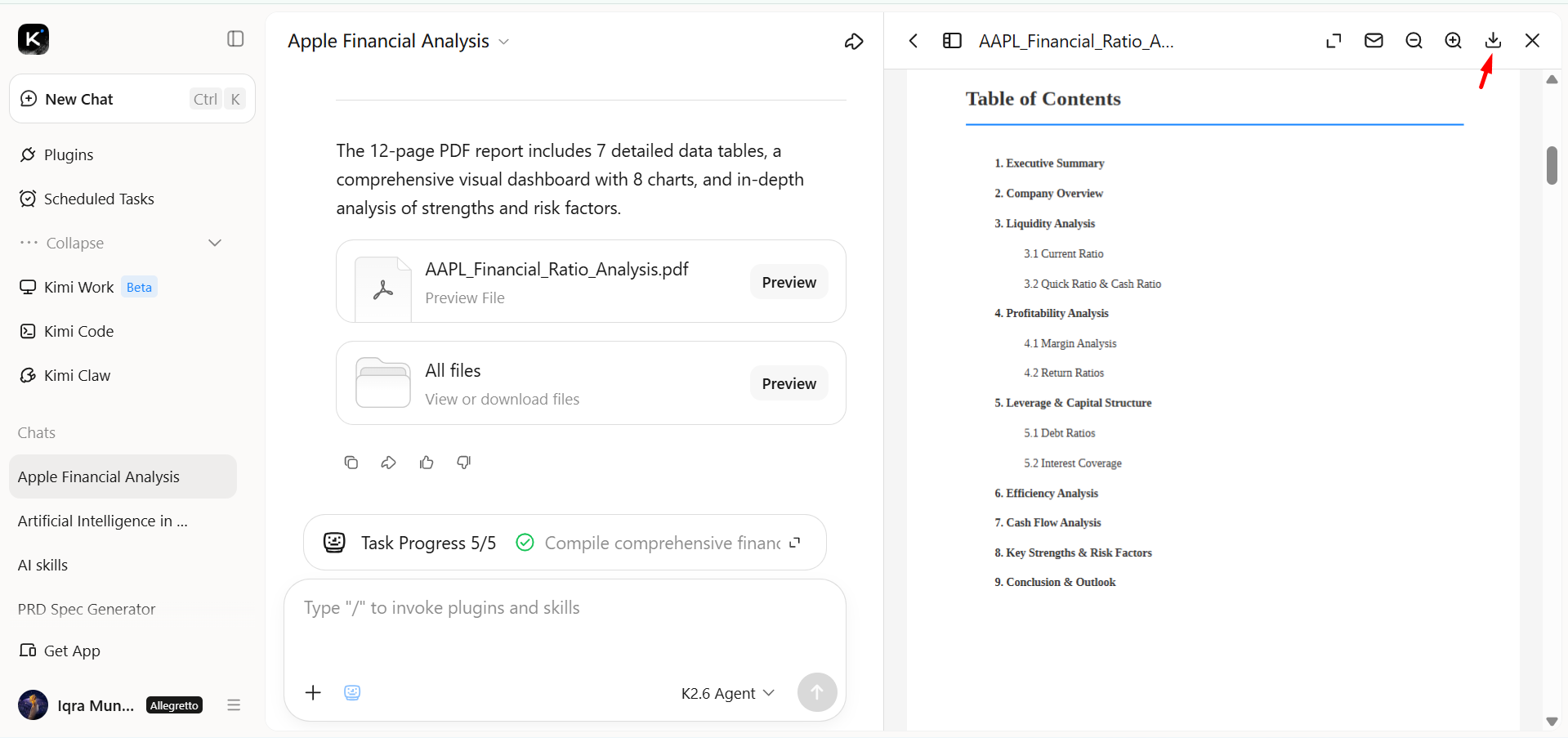Expand the Apple Financial Analysis title dropdown

click(504, 42)
